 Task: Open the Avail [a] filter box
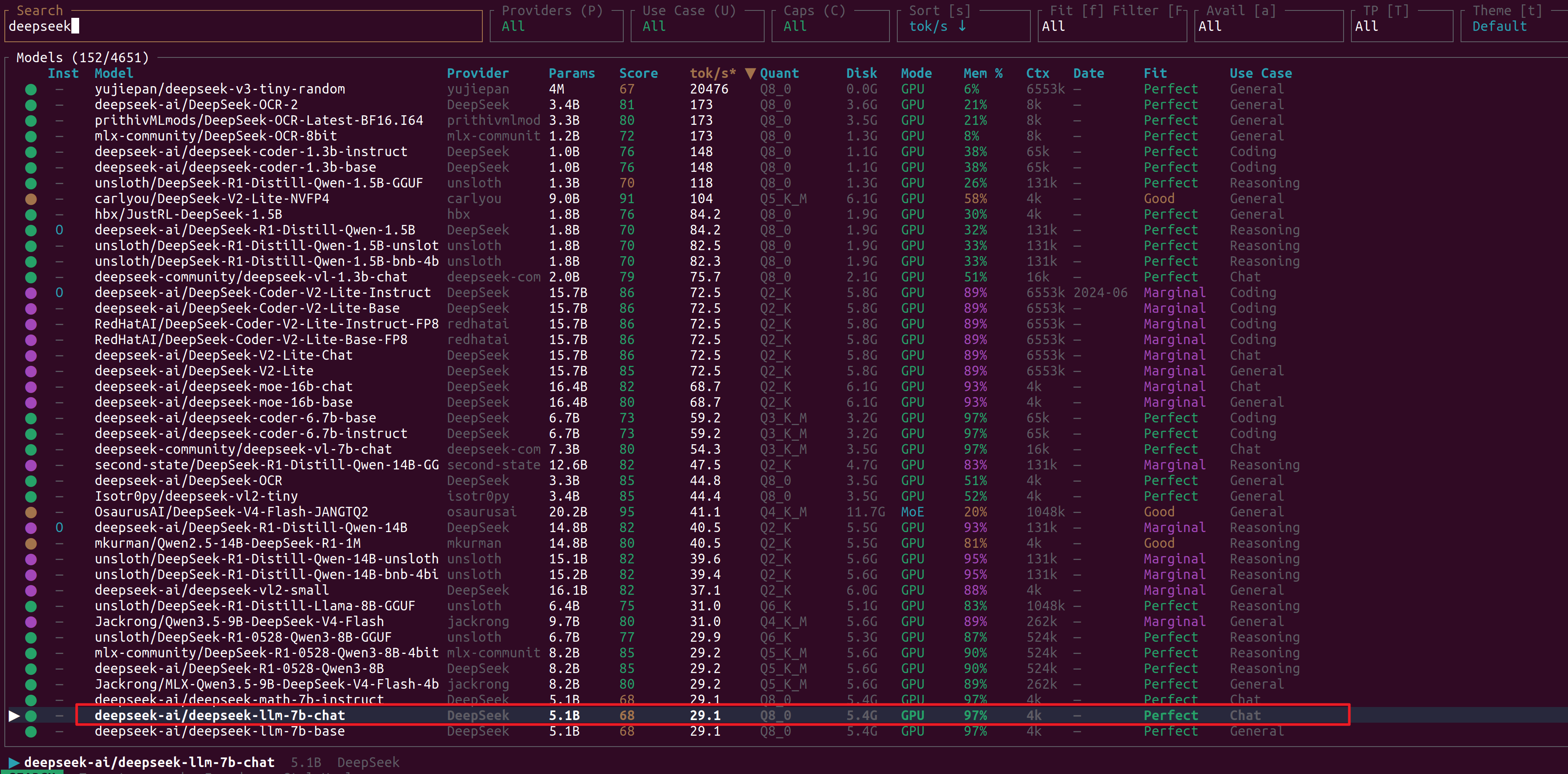[1268, 26]
